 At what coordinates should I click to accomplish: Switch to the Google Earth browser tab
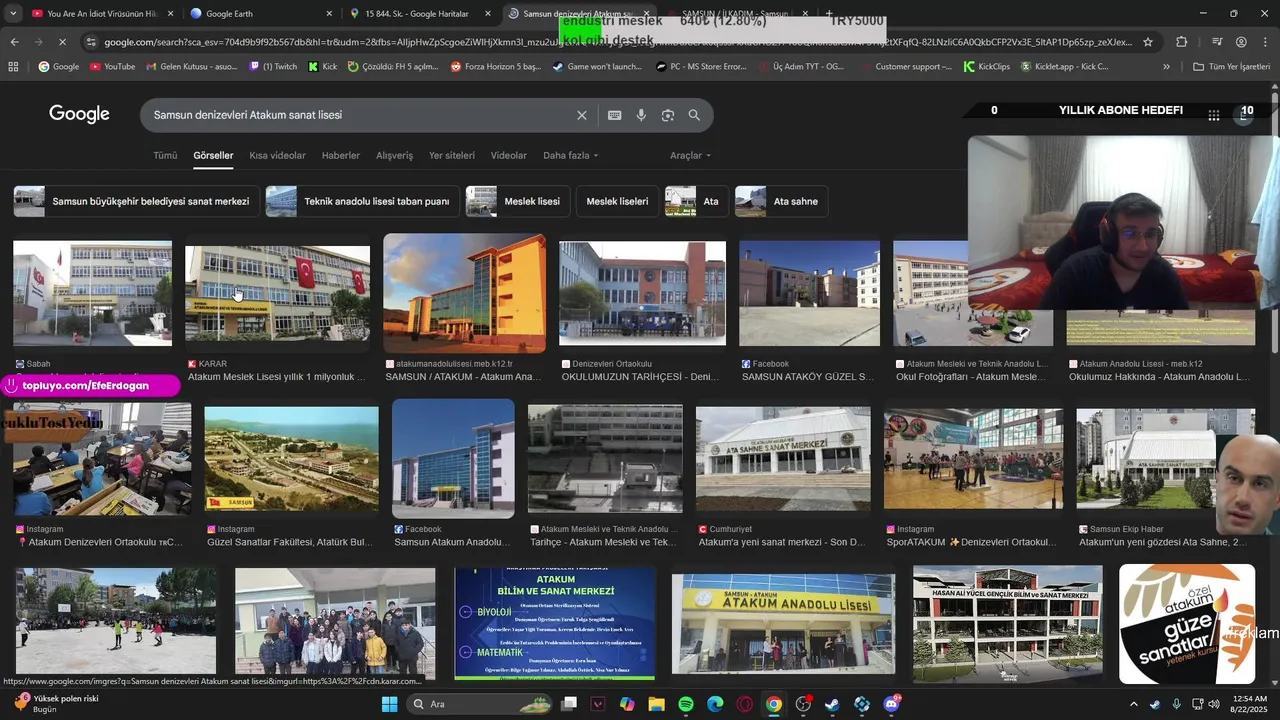[262, 14]
